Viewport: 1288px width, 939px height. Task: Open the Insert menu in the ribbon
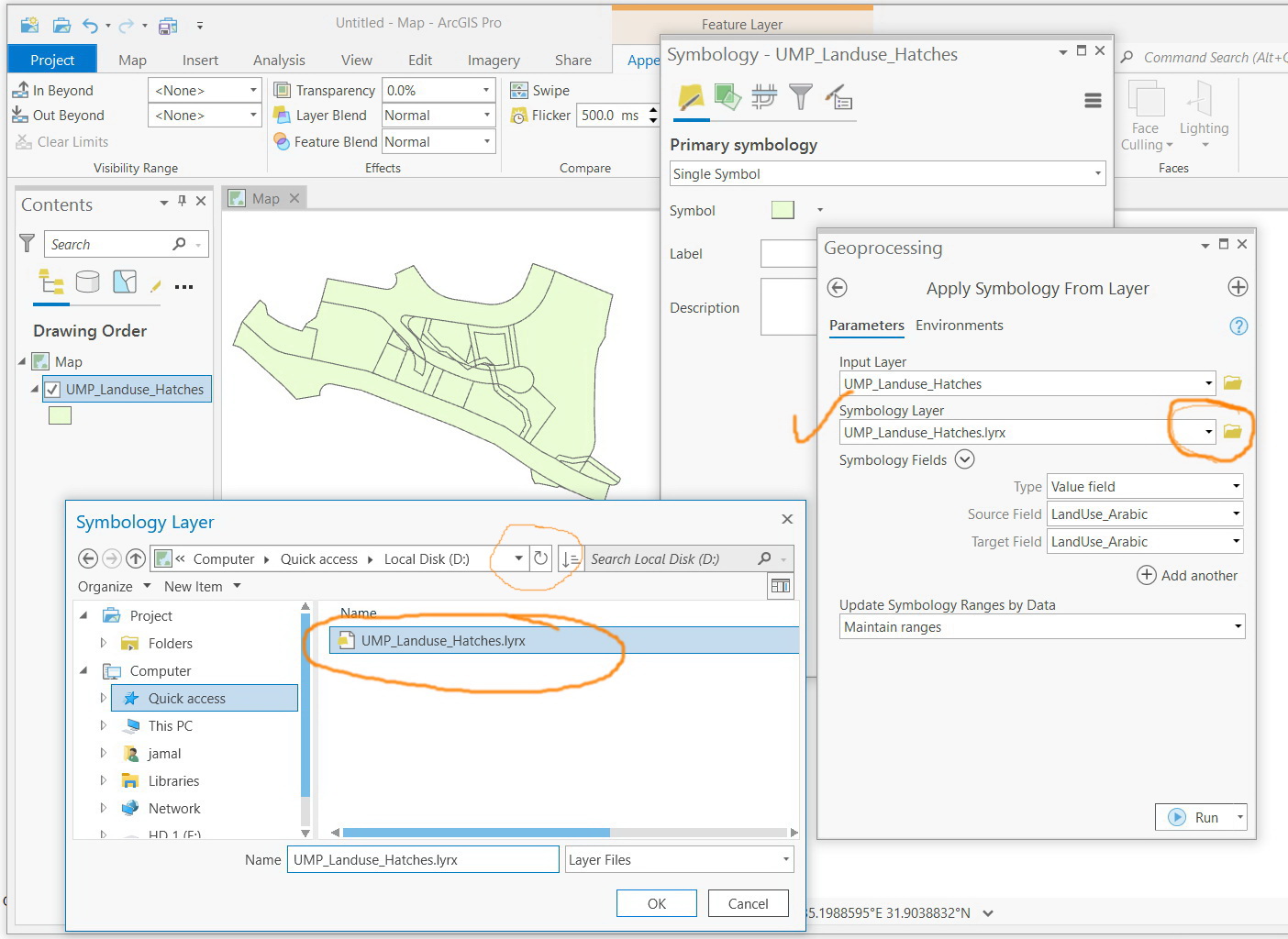[200, 60]
